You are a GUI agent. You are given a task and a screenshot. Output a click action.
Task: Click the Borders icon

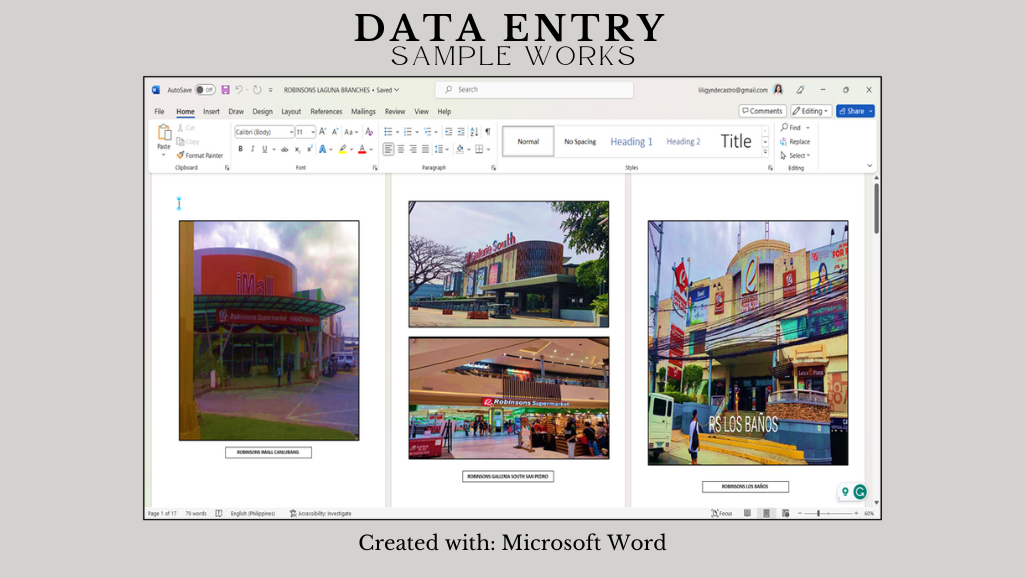(x=479, y=150)
